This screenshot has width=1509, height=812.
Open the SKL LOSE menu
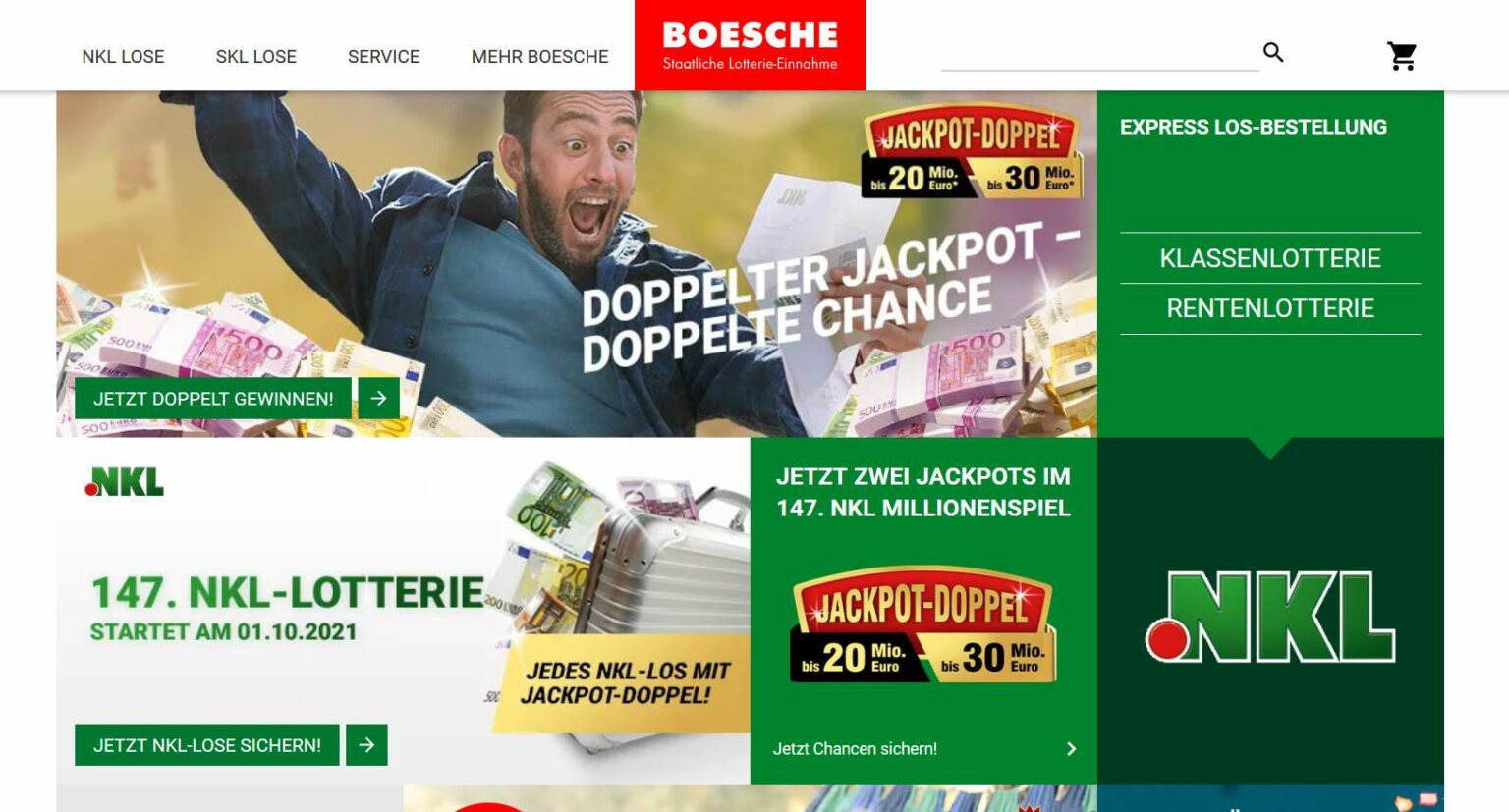[255, 57]
